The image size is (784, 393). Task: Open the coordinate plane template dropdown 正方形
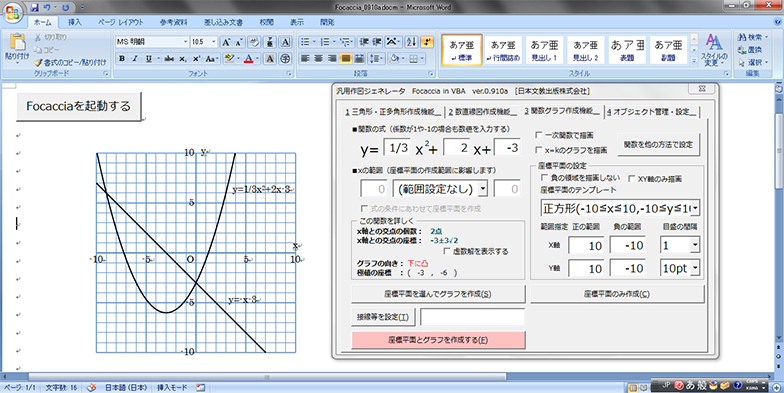click(x=696, y=208)
